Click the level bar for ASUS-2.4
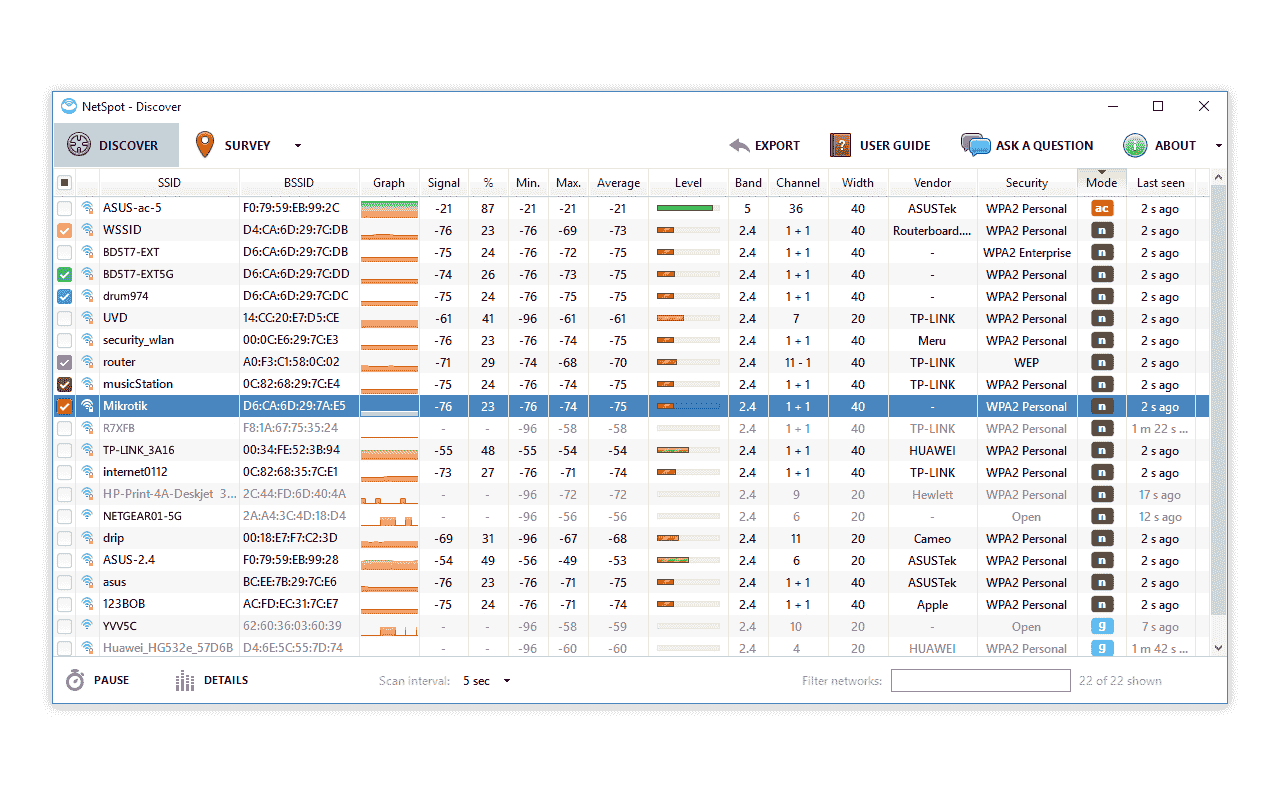The height and width of the screenshot is (800, 1280). click(688, 560)
